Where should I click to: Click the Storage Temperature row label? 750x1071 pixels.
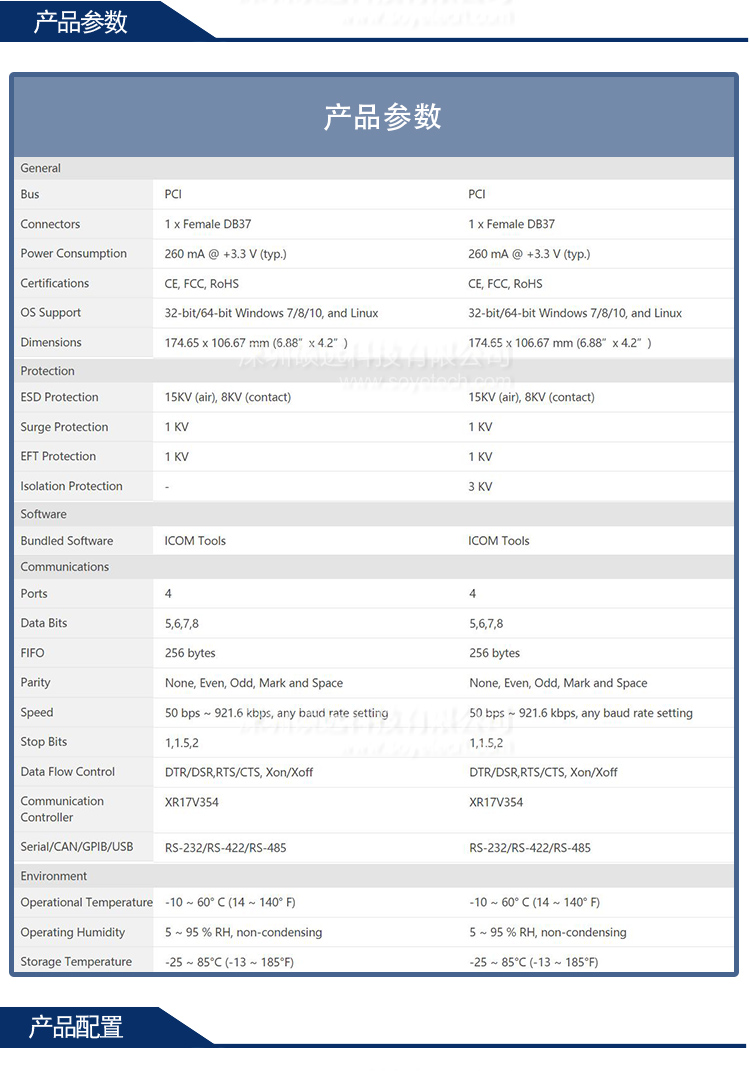point(76,962)
